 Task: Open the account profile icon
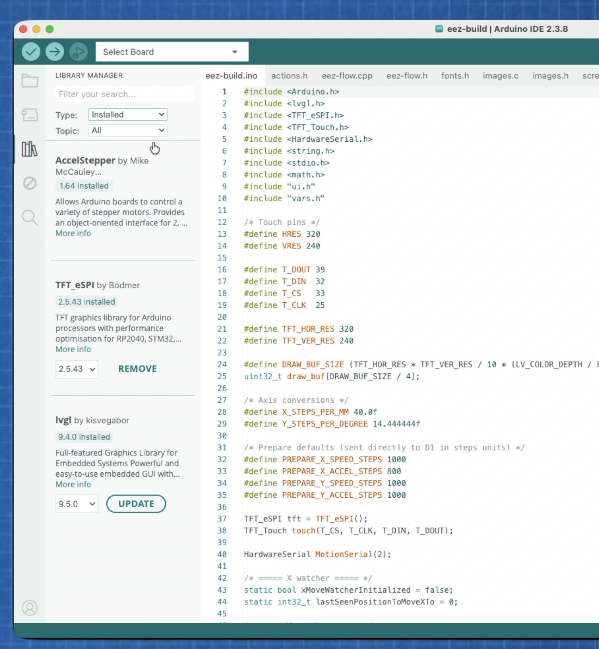pyautogui.click(x=30, y=608)
